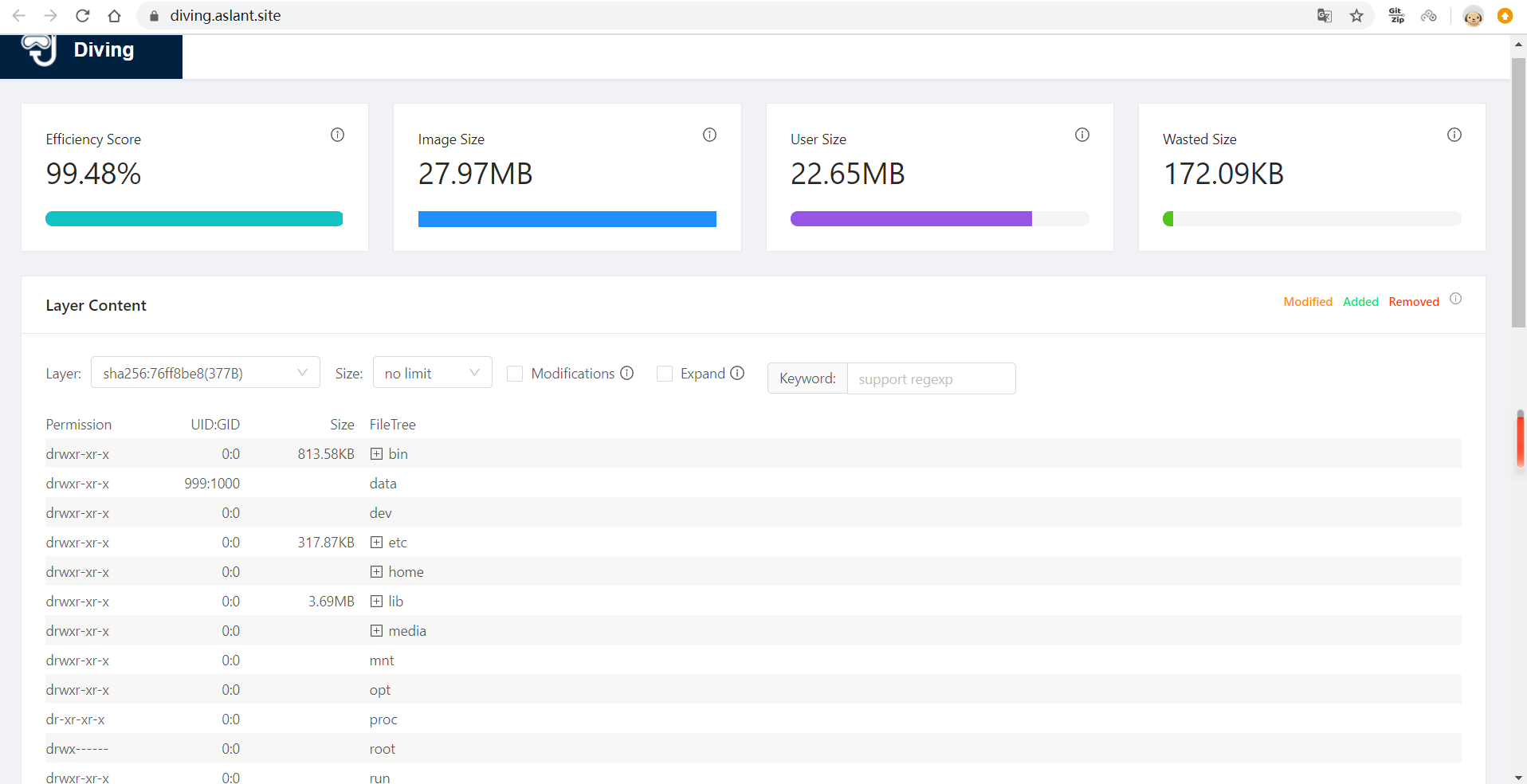Viewport: 1527px width, 784px height.
Task: Expand the bin folder
Action: pyautogui.click(x=376, y=454)
